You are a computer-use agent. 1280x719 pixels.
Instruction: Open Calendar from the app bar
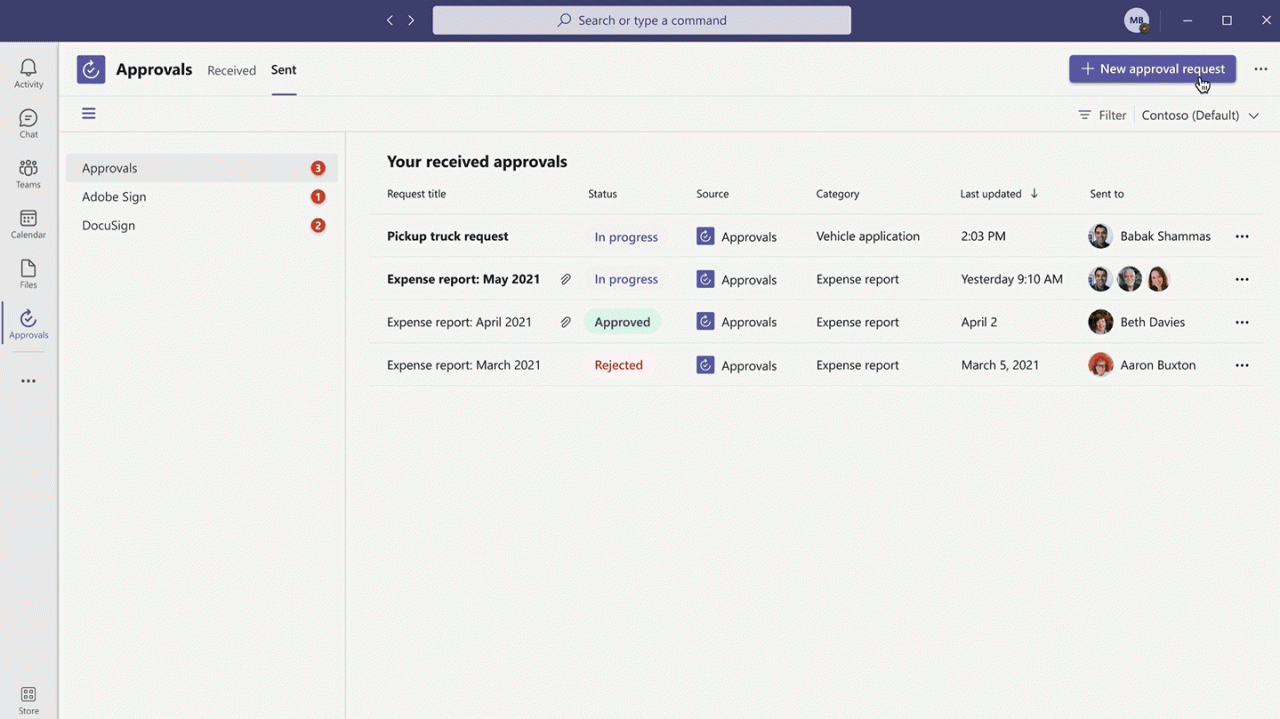[x=28, y=224]
